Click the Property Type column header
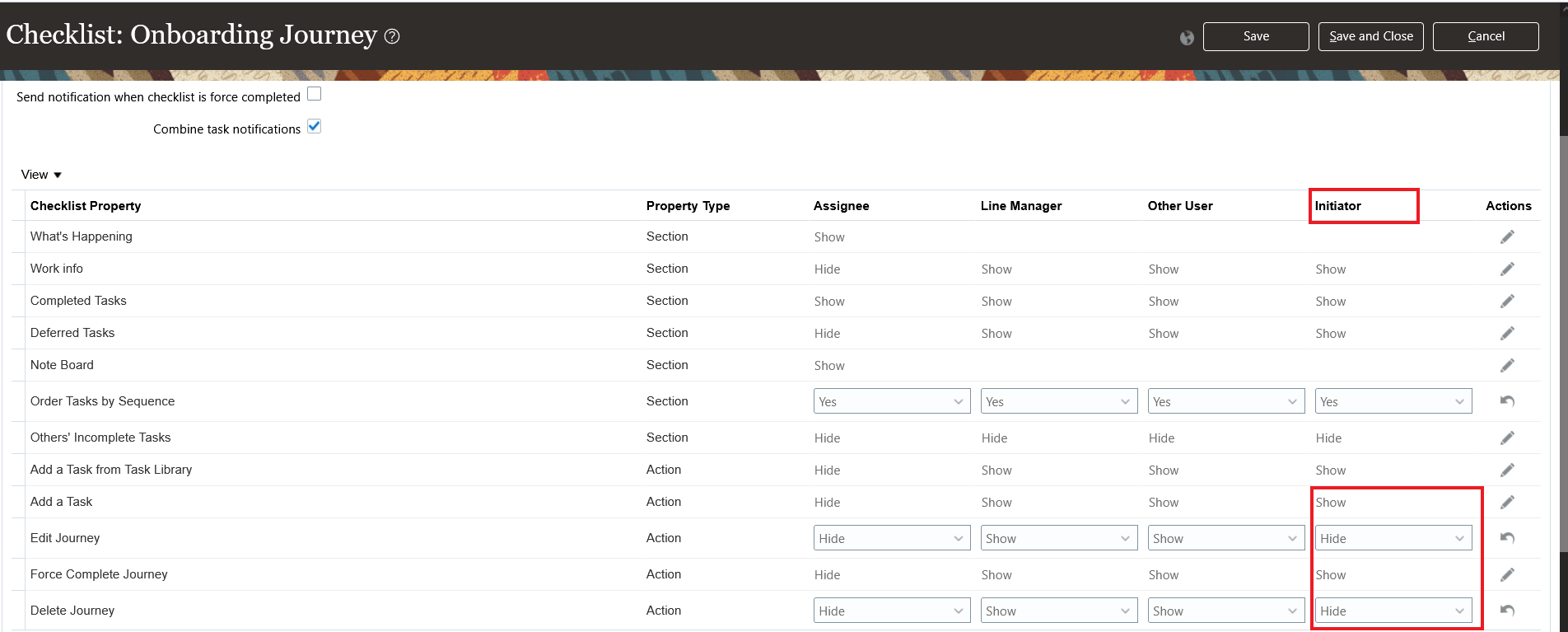Viewport: 1568px width, 632px height. 688,206
